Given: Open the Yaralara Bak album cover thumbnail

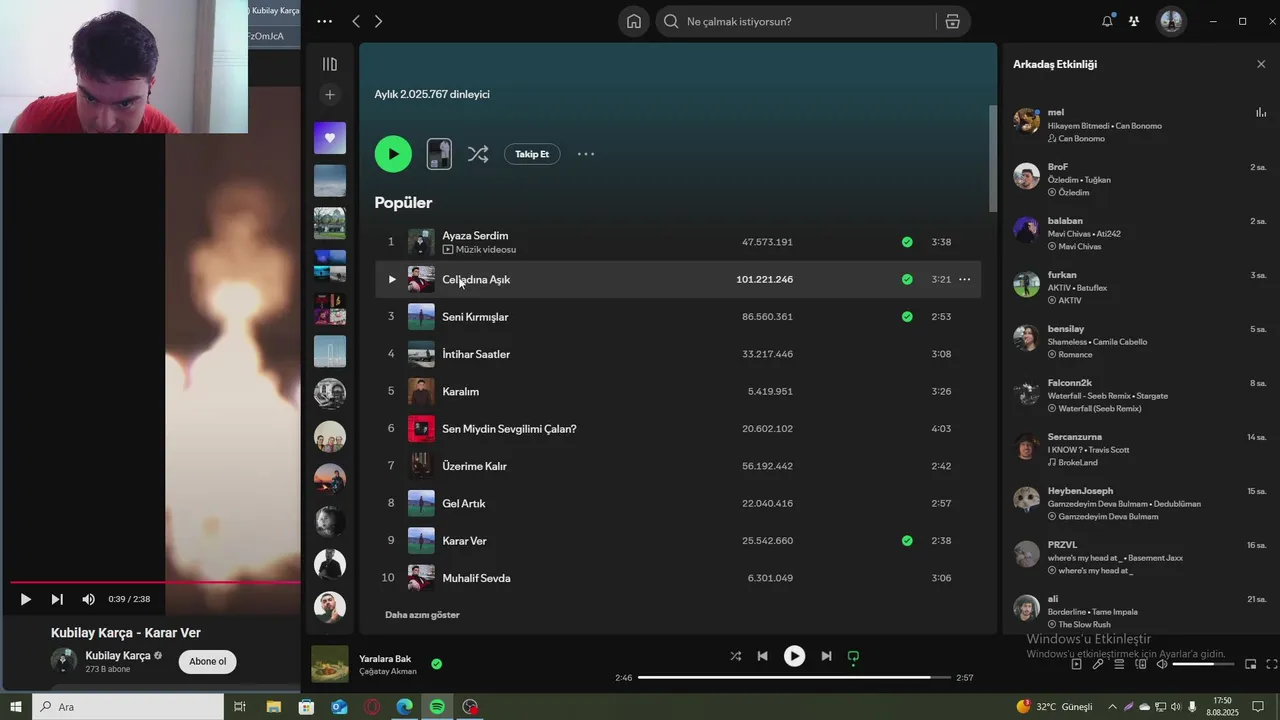Looking at the screenshot, I should tap(330, 664).
